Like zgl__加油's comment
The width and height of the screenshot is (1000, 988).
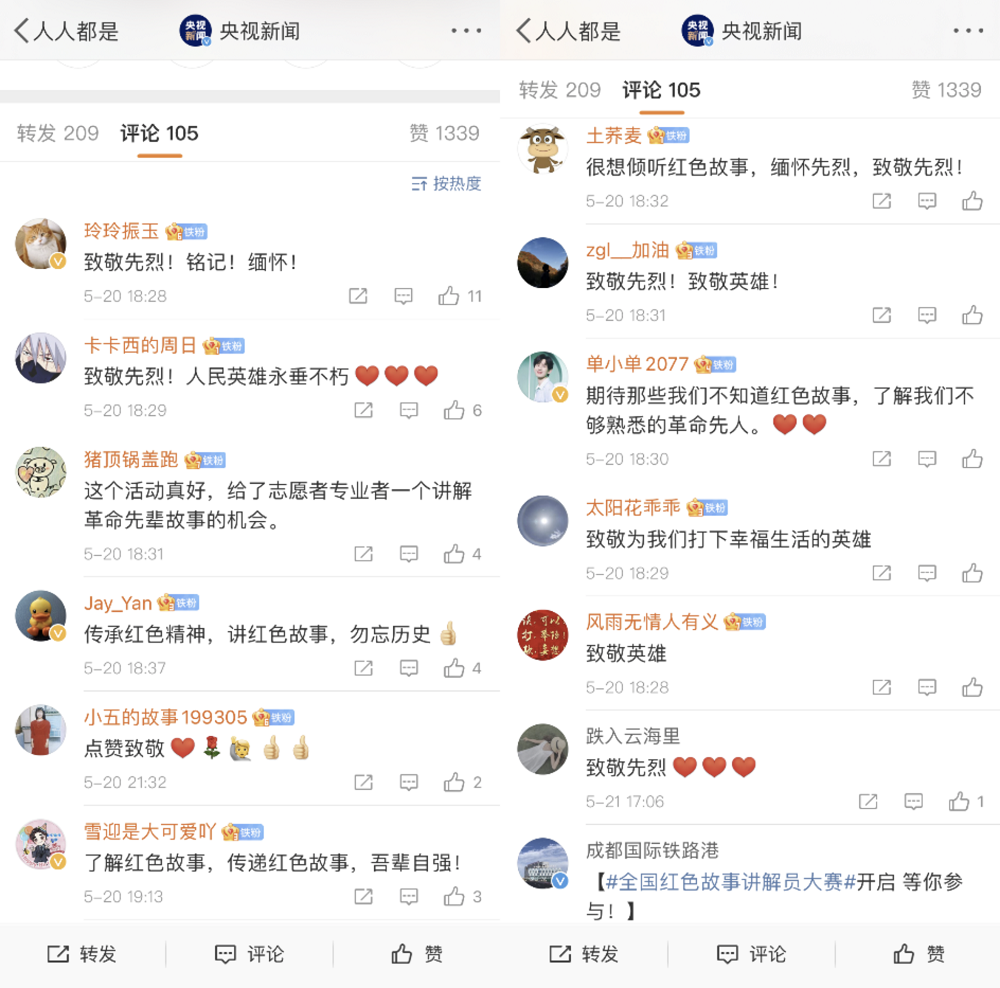coord(972,315)
